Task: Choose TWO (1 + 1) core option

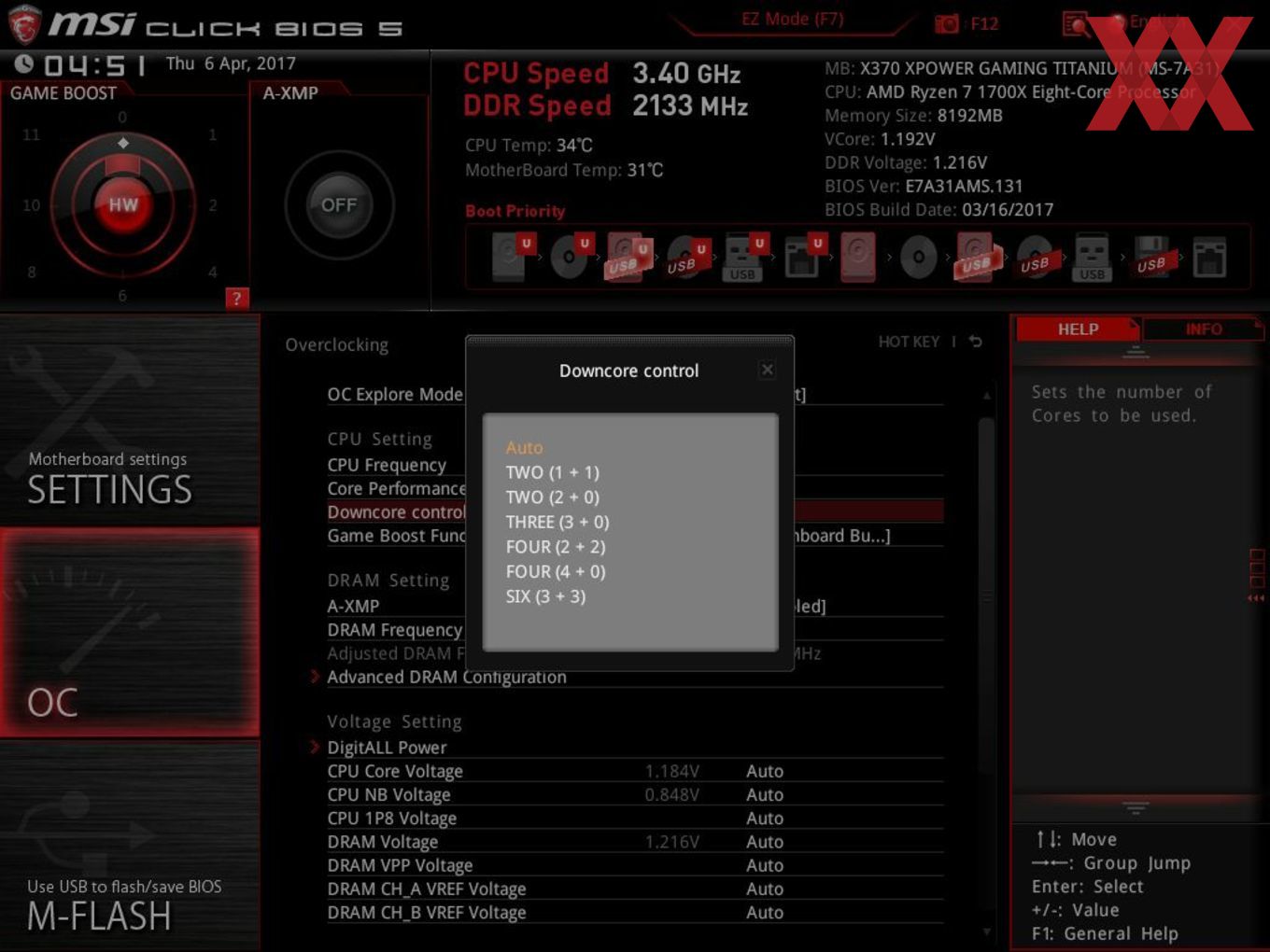Action: coord(552,472)
